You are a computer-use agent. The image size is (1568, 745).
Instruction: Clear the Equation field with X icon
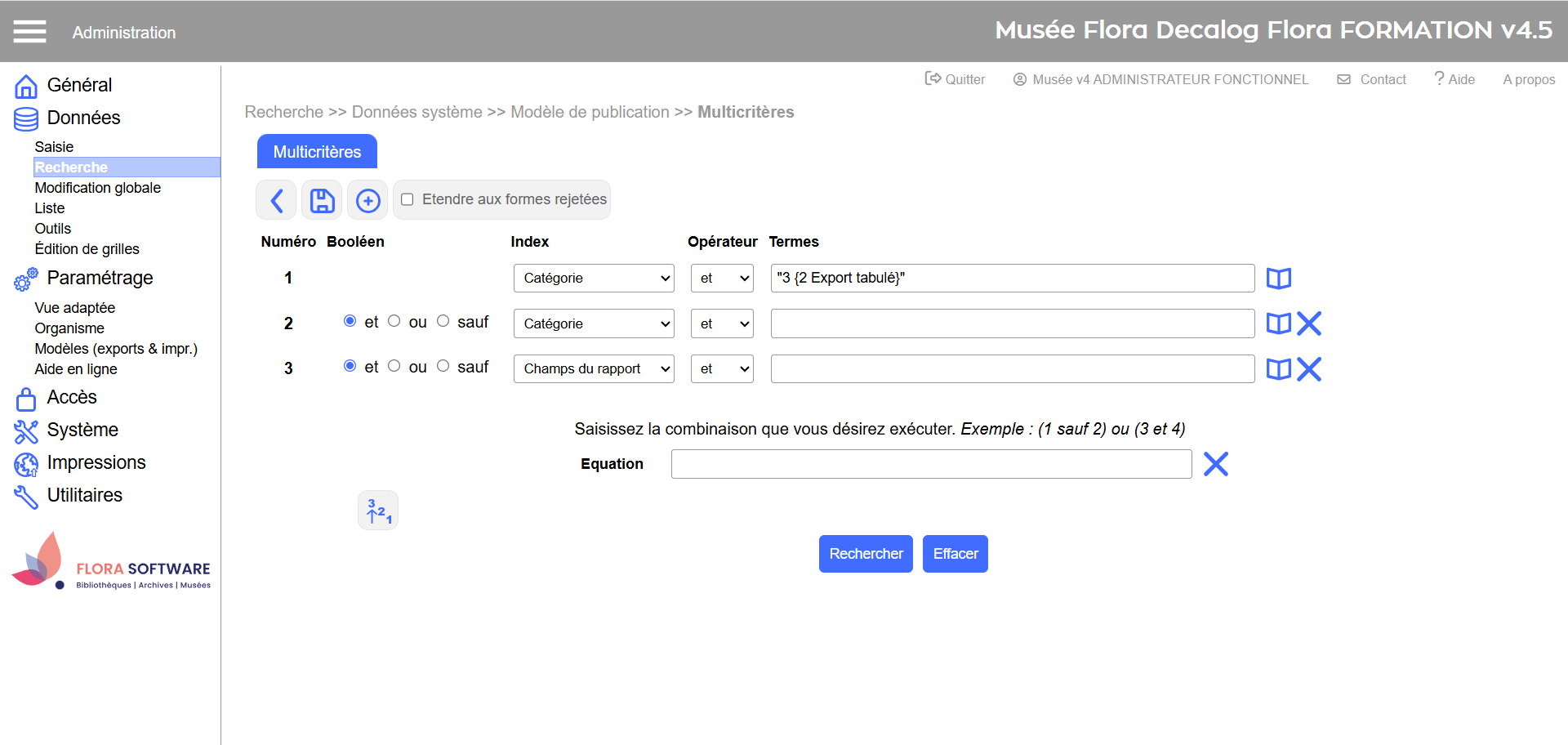coord(1215,464)
